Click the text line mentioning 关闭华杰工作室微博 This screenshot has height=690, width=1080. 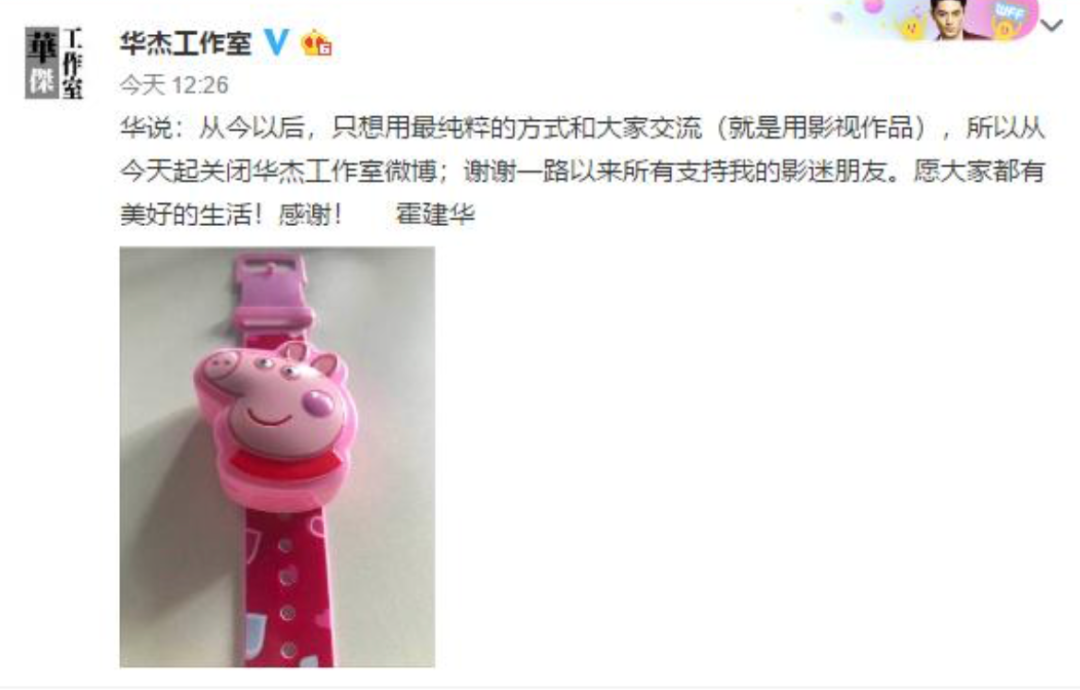(583, 170)
